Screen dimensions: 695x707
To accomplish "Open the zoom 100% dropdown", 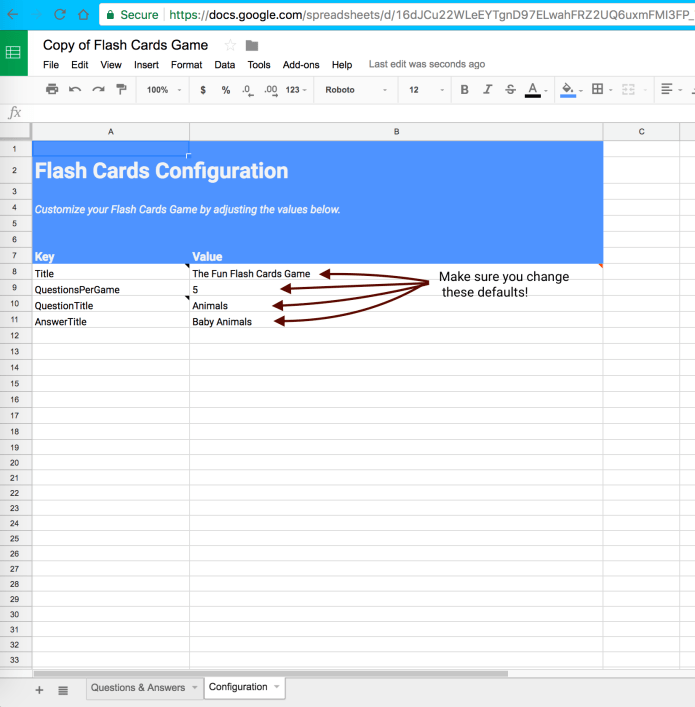I will coord(164,90).
